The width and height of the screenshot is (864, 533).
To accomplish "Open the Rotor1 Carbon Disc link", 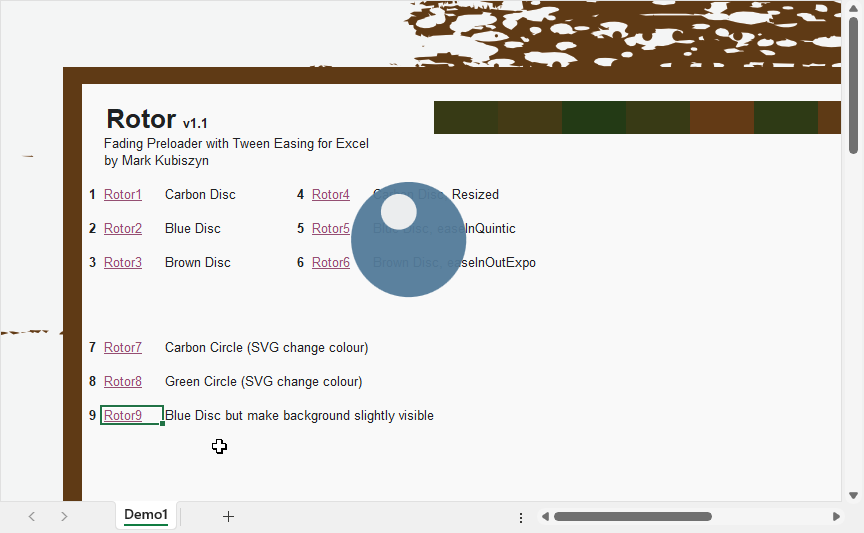I will [x=123, y=195].
